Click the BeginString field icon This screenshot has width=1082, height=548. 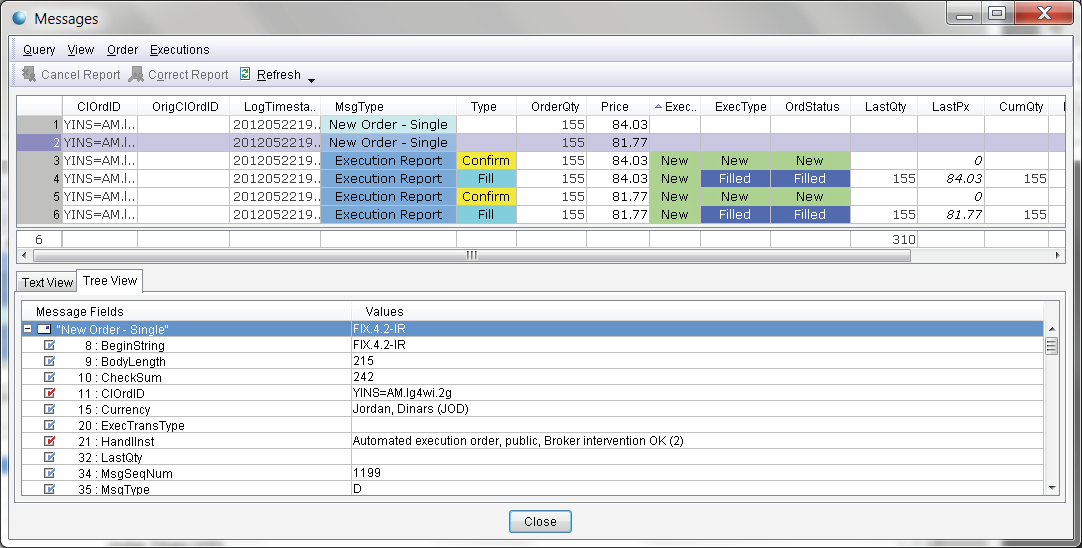[x=50, y=345]
